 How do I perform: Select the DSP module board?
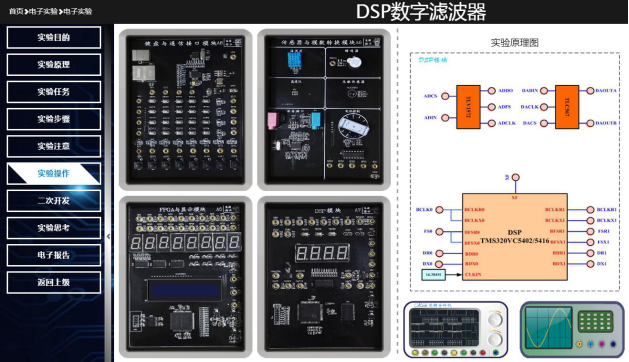click(324, 277)
